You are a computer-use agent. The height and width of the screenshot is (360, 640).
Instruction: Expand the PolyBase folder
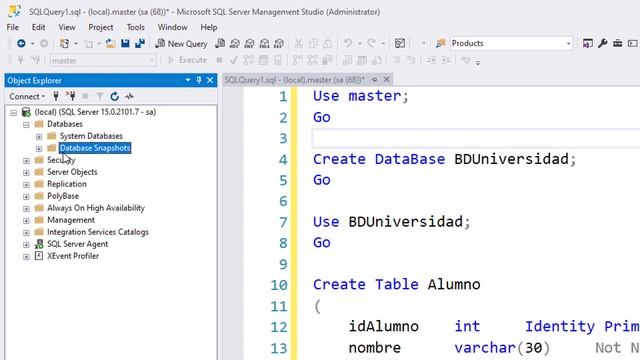[x=26, y=197]
